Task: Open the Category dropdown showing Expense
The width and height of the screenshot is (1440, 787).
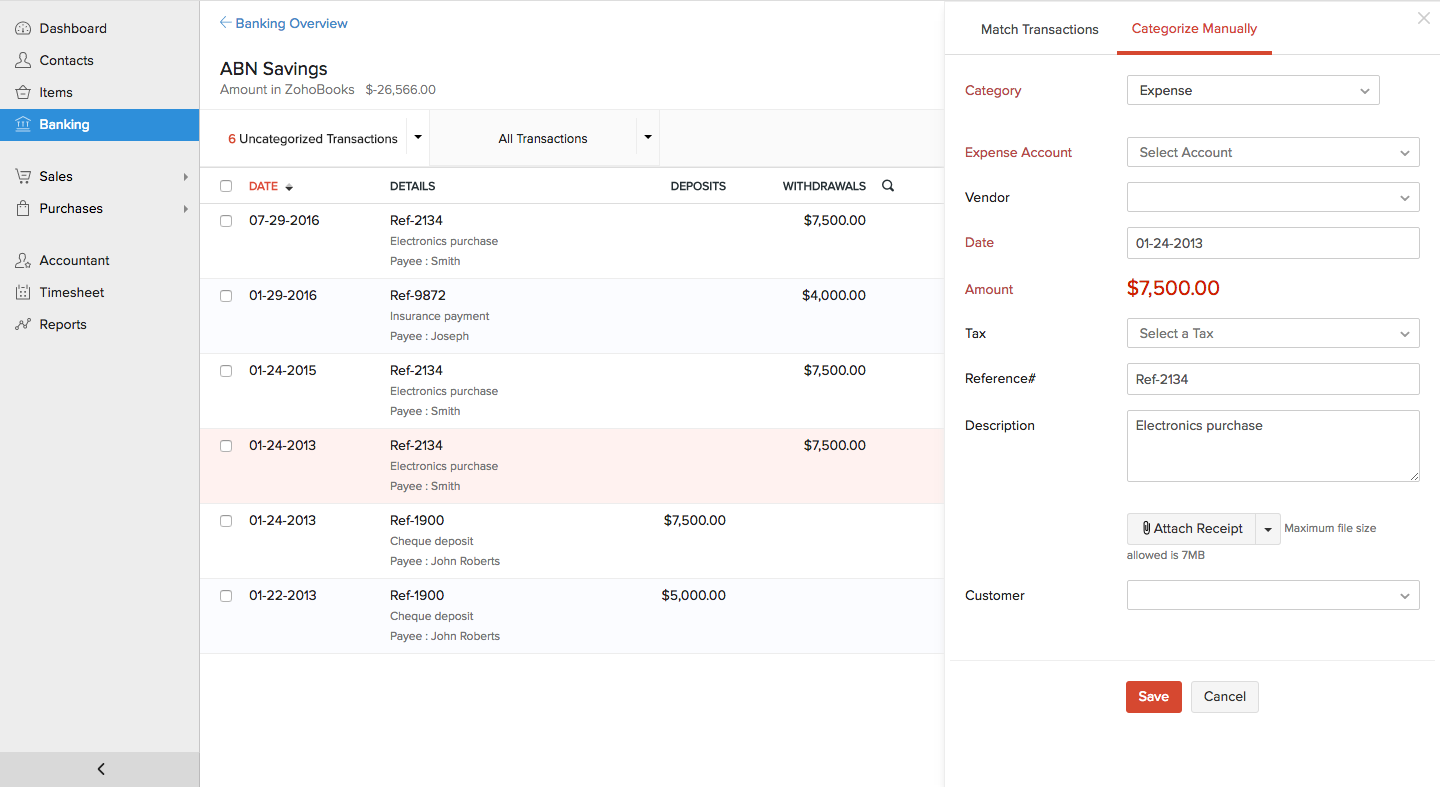Action: (x=1252, y=91)
